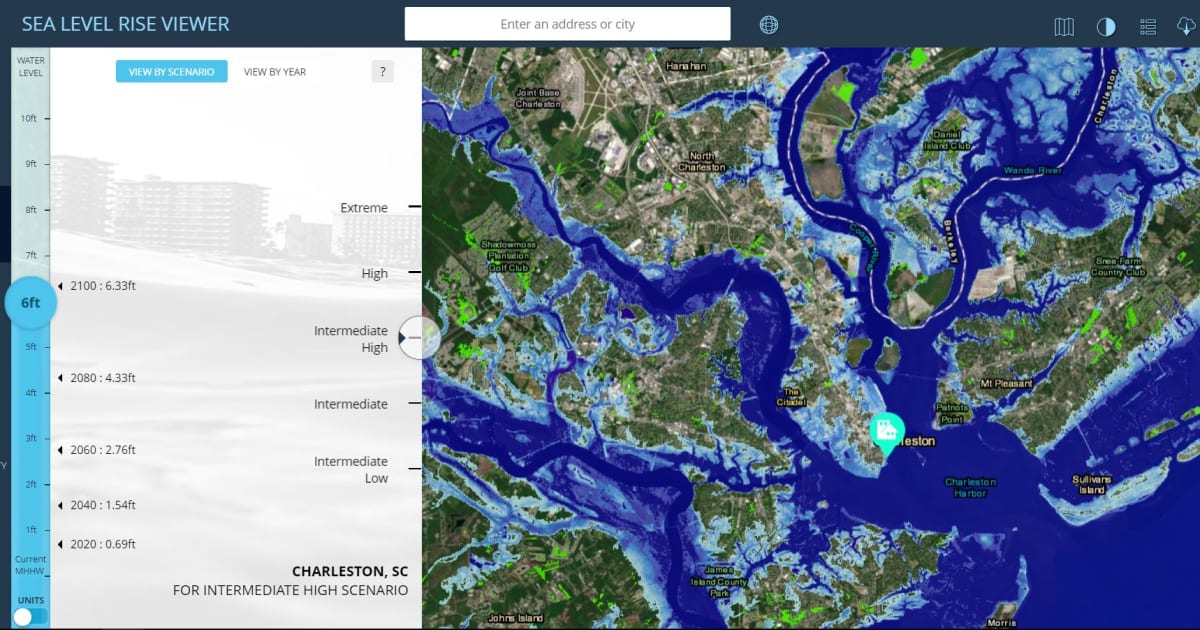Toggle the UNITS switch
1200x630 pixels.
pyautogui.click(x=30, y=618)
